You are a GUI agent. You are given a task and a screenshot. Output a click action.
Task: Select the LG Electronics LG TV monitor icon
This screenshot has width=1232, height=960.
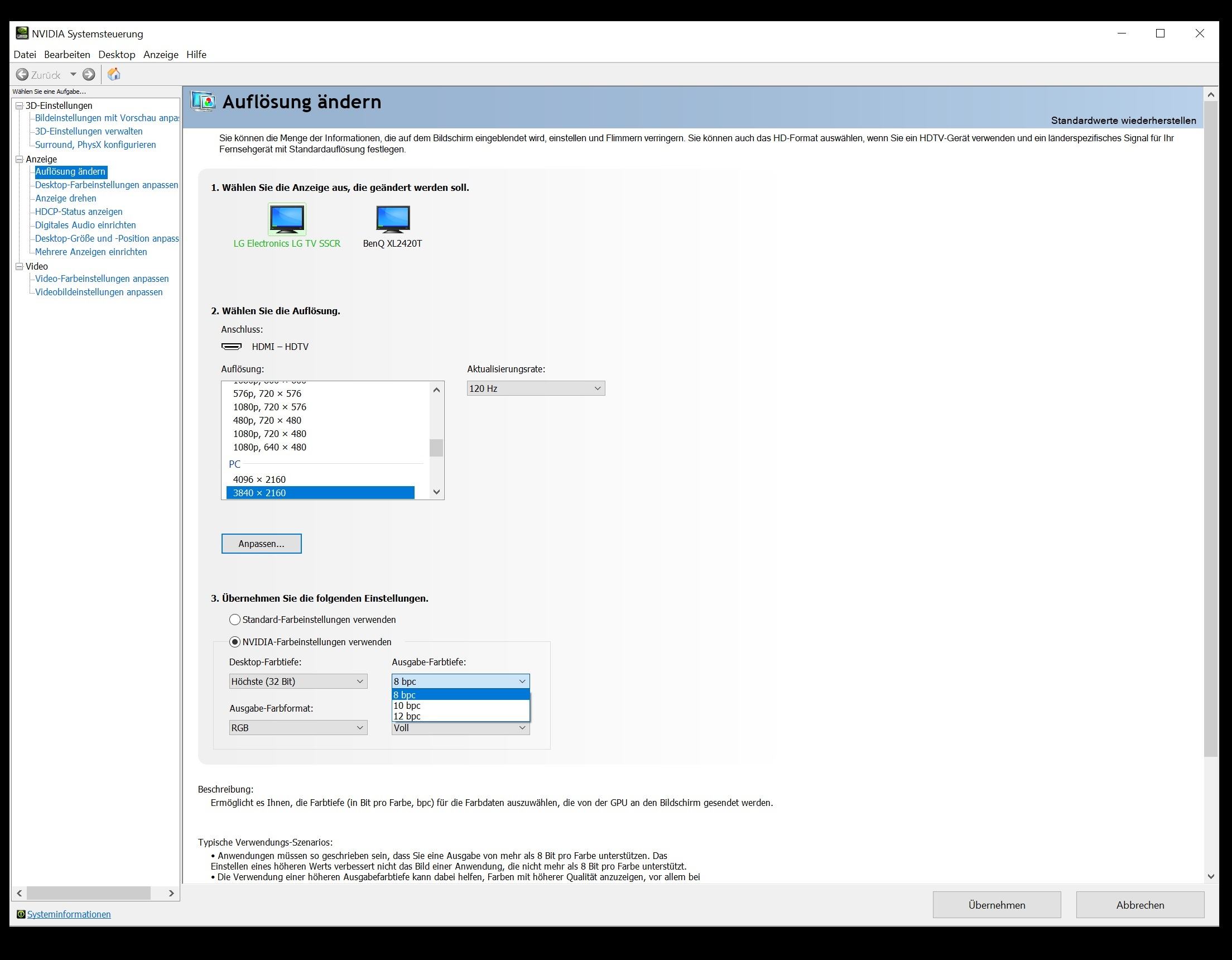(x=287, y=219)
